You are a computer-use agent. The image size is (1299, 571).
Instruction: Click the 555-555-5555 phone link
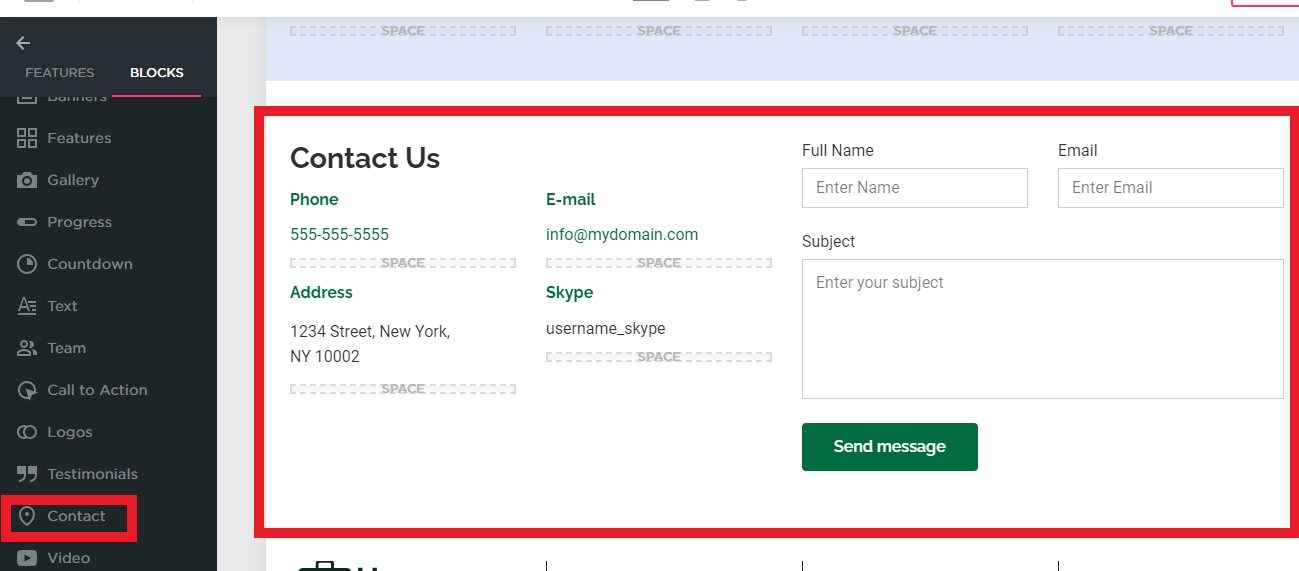(x=339, y=235)
